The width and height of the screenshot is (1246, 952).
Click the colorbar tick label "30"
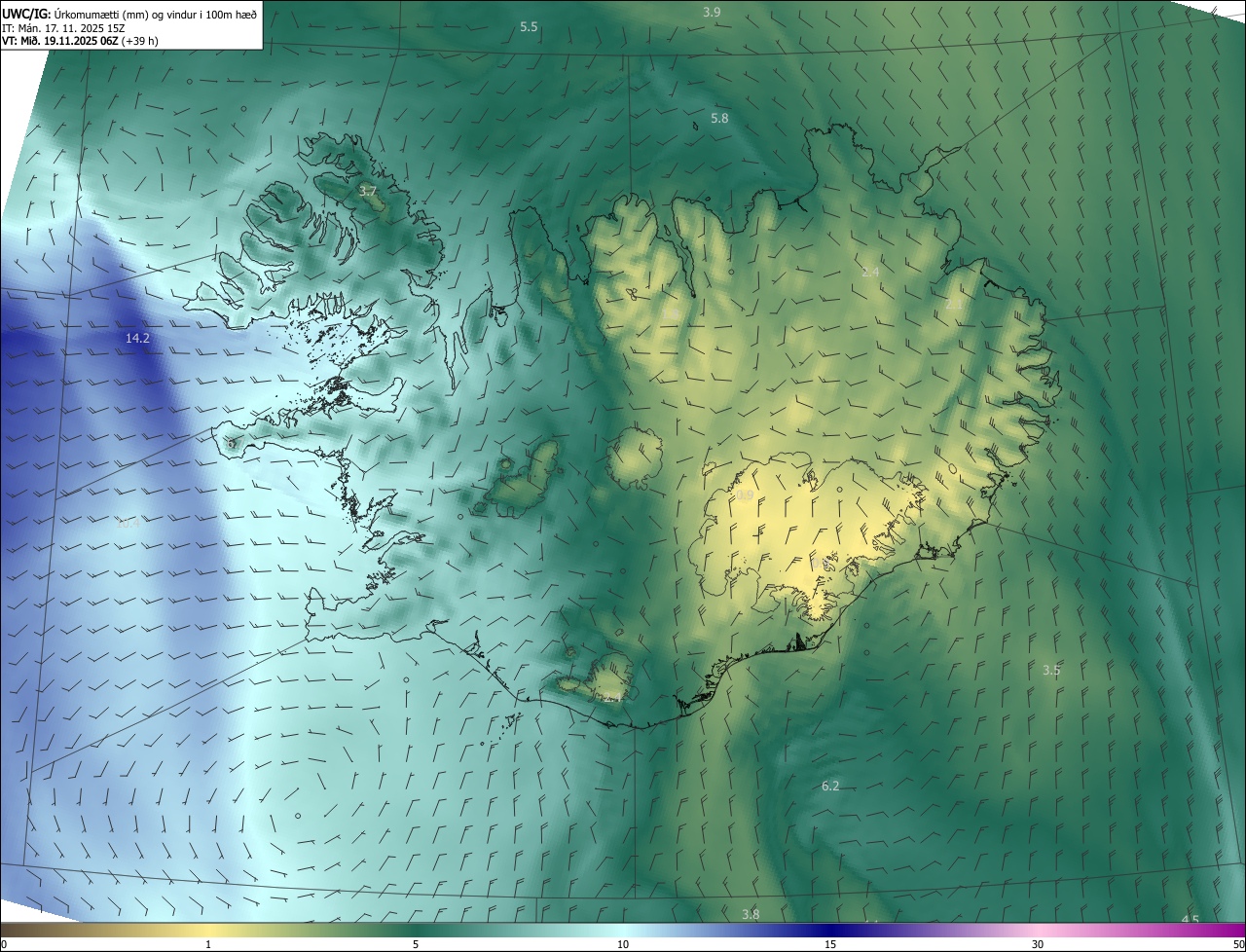click(1038, 945)
